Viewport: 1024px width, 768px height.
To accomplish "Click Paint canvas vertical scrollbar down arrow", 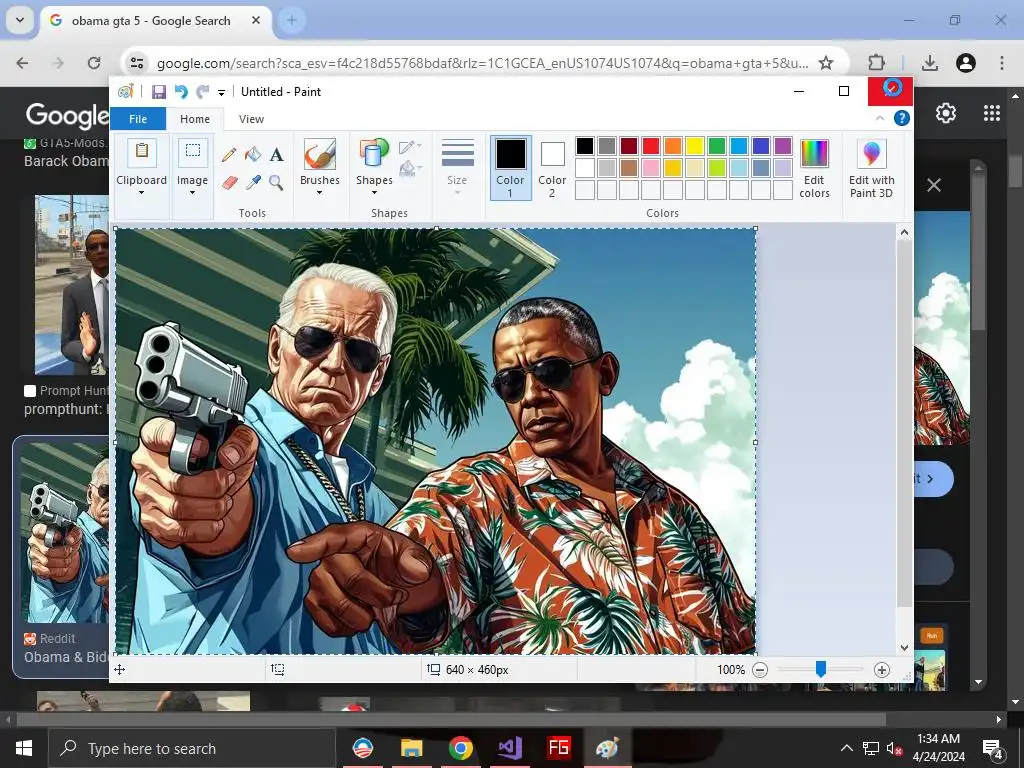I will point(904,648).
